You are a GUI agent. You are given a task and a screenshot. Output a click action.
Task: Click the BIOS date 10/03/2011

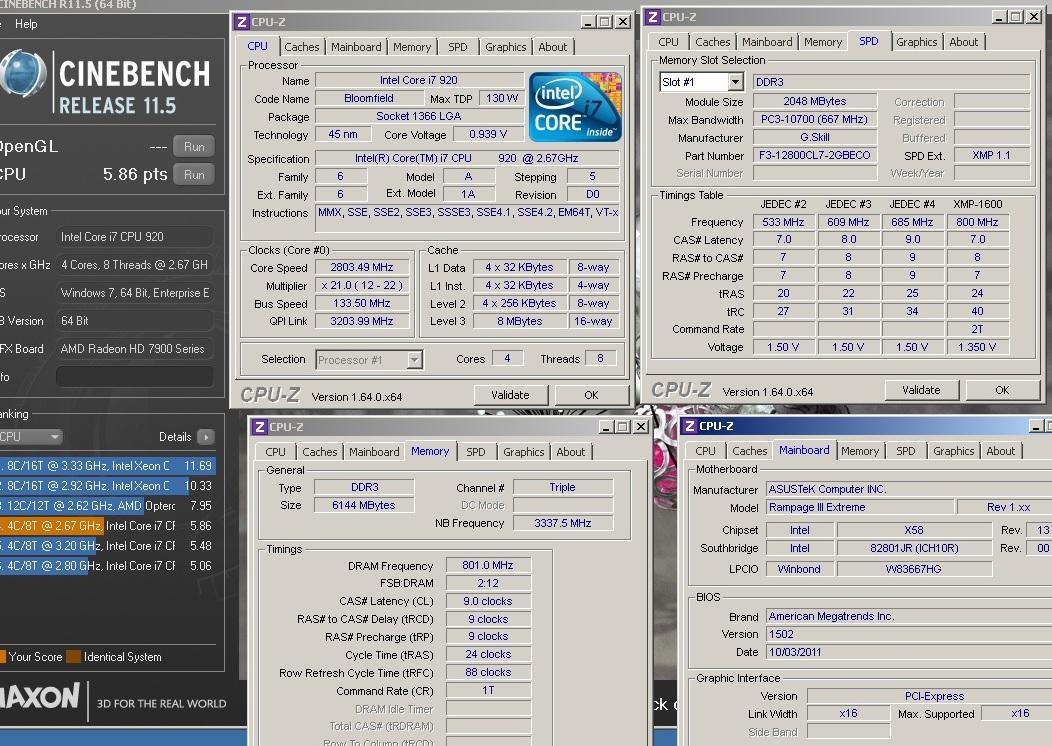[x=909, y=652]
